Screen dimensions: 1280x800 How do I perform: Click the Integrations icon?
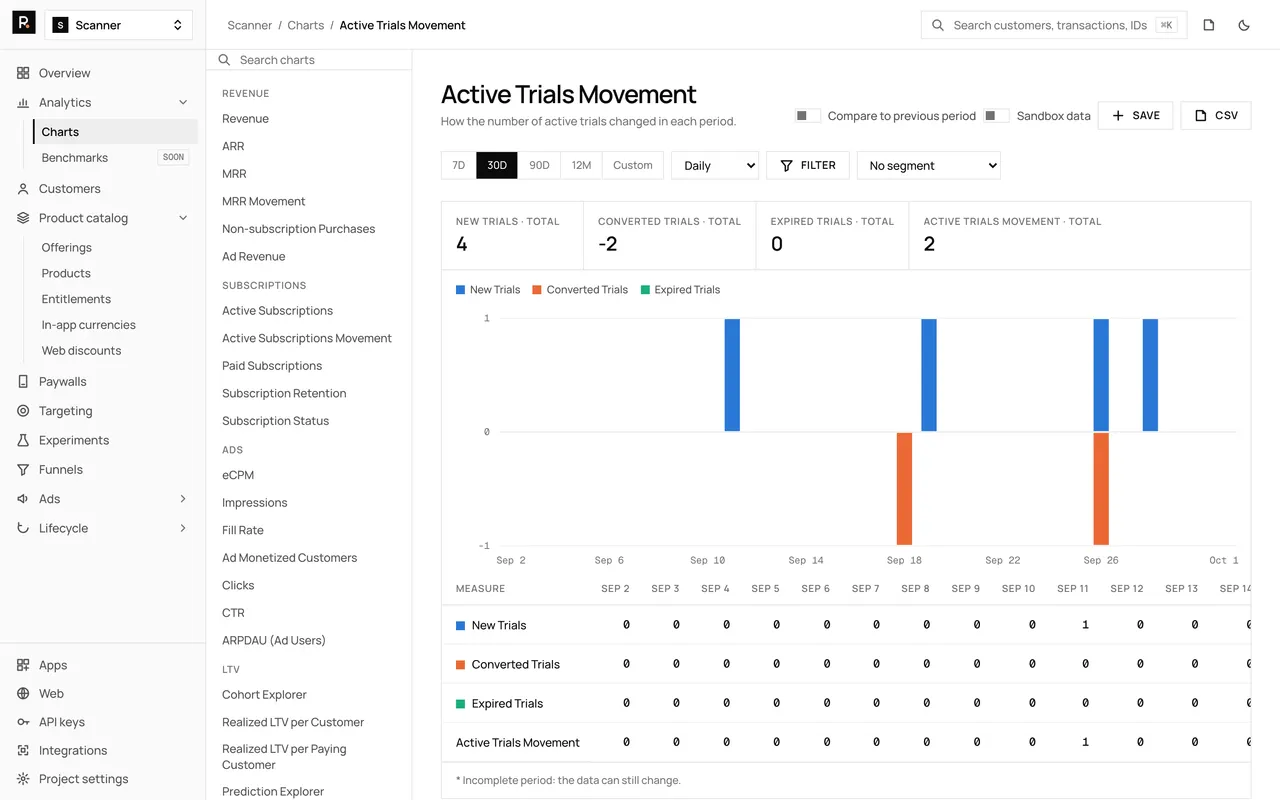(23, 750)
